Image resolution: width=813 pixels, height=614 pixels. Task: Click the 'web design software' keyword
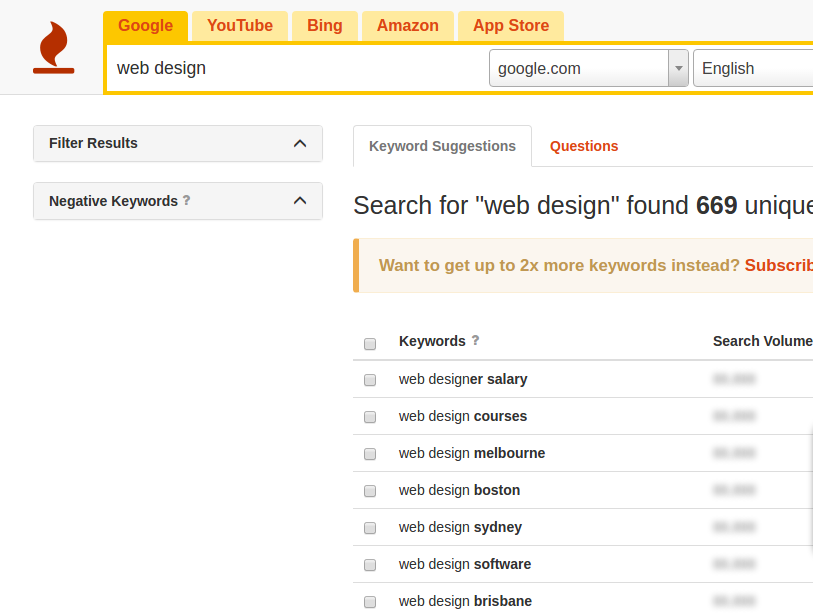pos(465,564)
